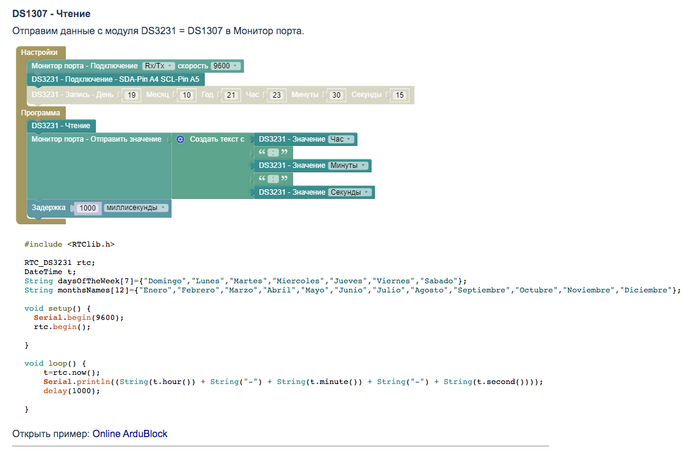700x453 pixels.
Task: Open the Online ArduBlock link
Action: coord(130,434)
